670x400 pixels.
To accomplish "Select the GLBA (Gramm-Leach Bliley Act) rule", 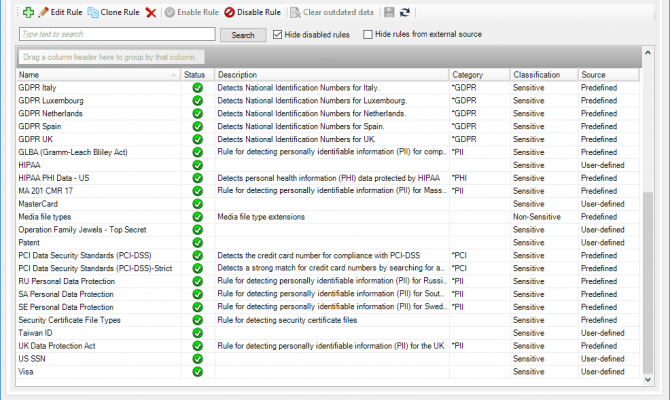I will click(73, 152).
